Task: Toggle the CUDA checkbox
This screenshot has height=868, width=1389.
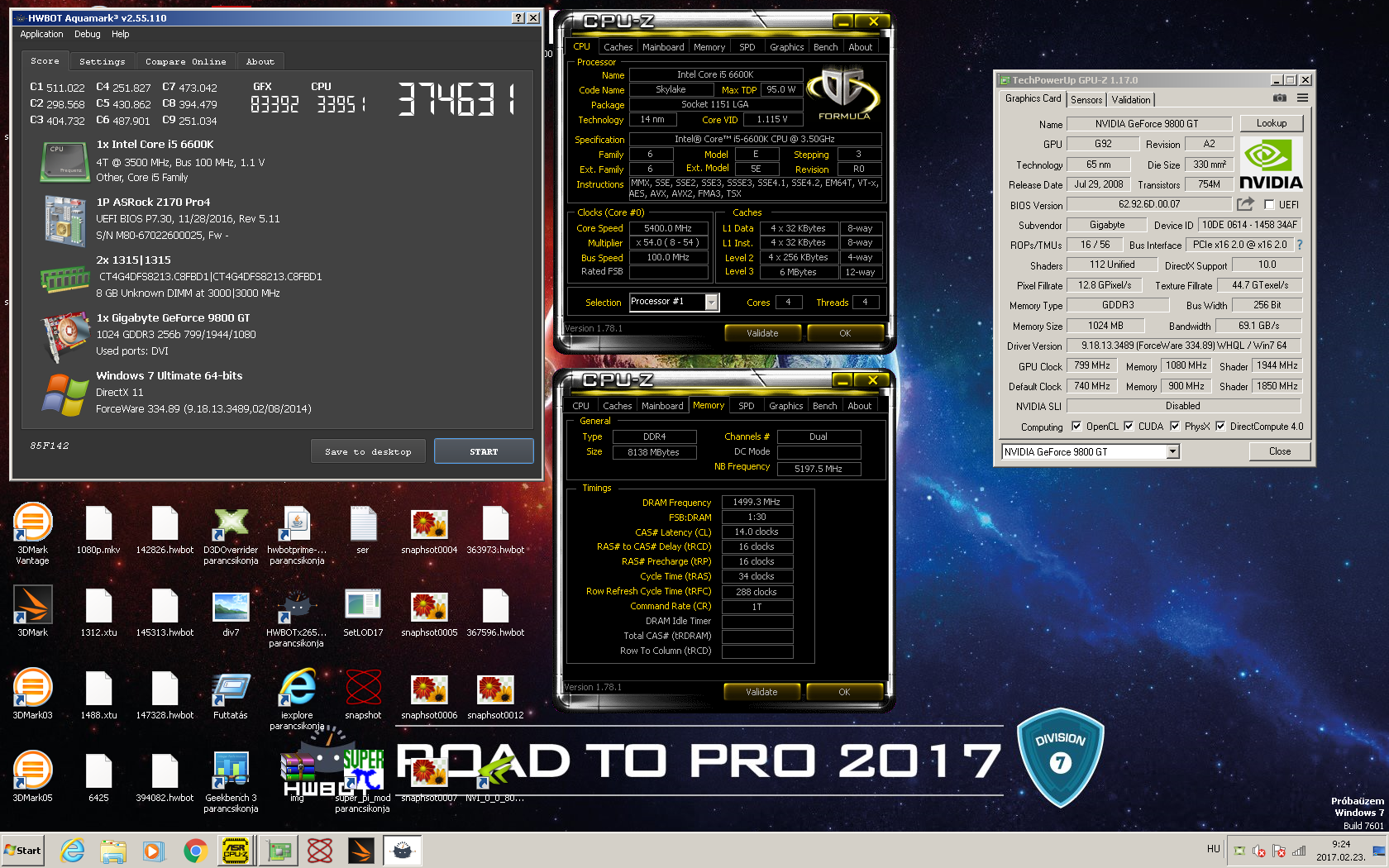Action: tap(1129, 427)
